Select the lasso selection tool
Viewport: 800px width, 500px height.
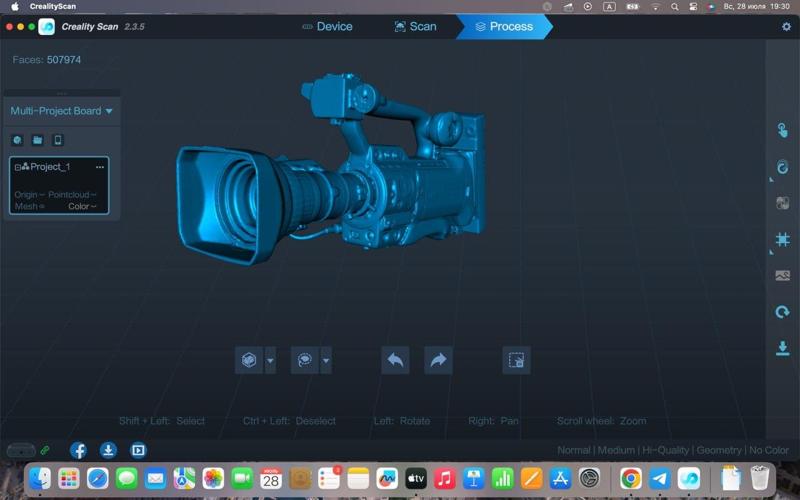point(304,361)
